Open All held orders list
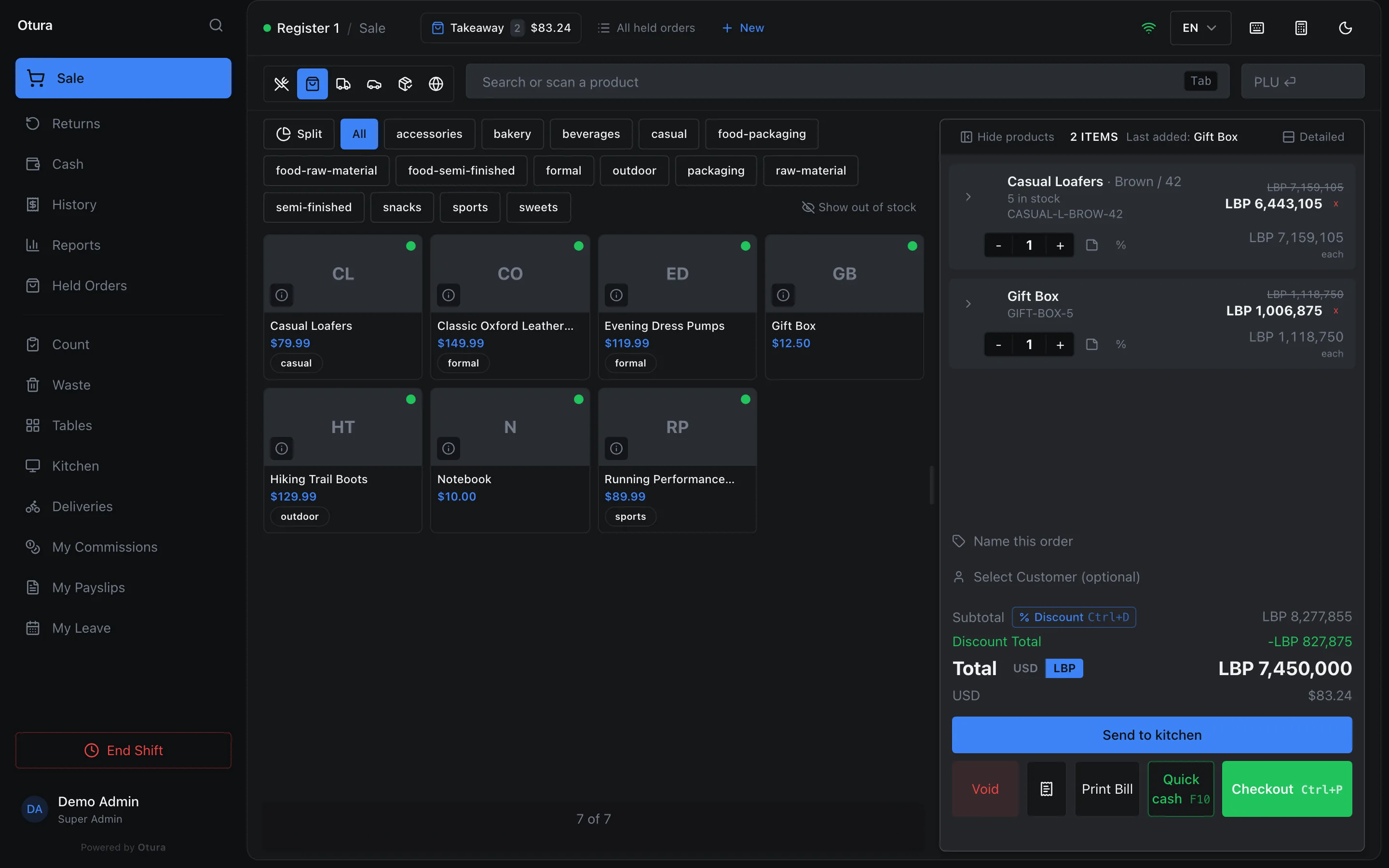 pyautogui.click(x=646, y=28)
